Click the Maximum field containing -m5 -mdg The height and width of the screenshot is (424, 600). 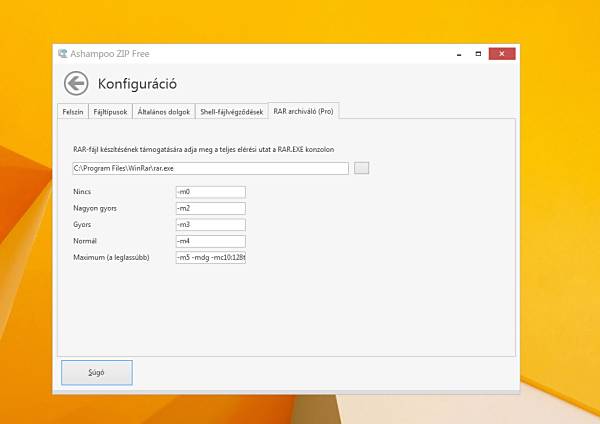tap(210, 258)
